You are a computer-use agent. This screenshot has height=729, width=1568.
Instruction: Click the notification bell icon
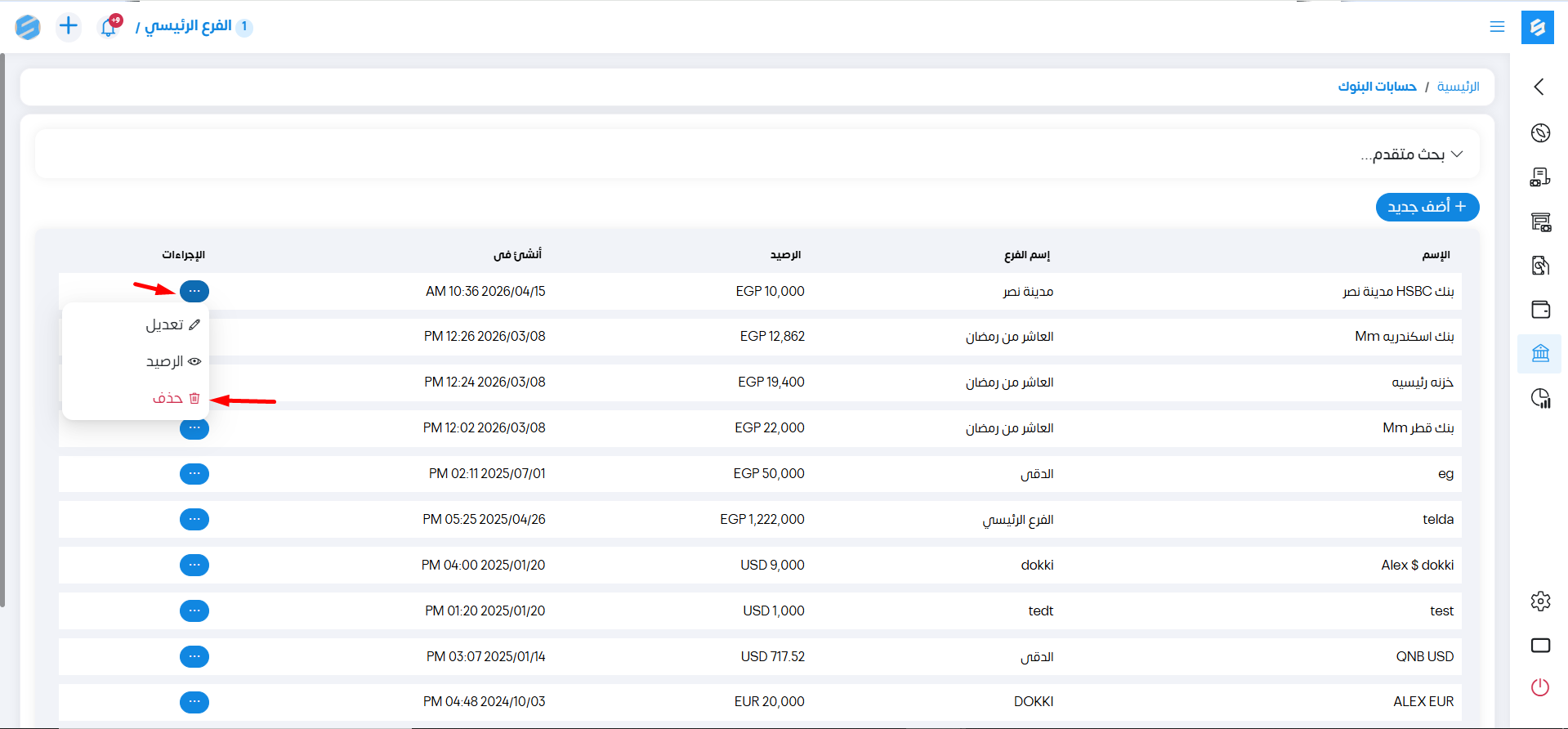click(x=109, y=27)
